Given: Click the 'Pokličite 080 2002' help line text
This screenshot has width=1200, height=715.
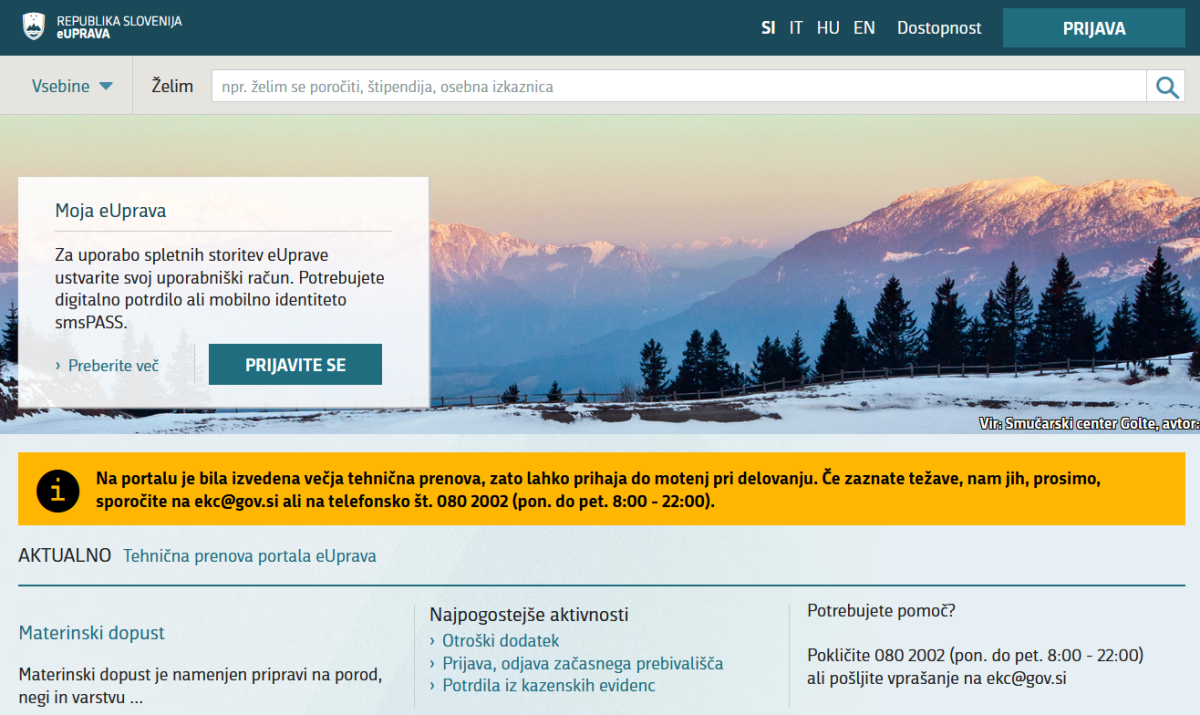Looking at the screenshot, I should point(975,656).
